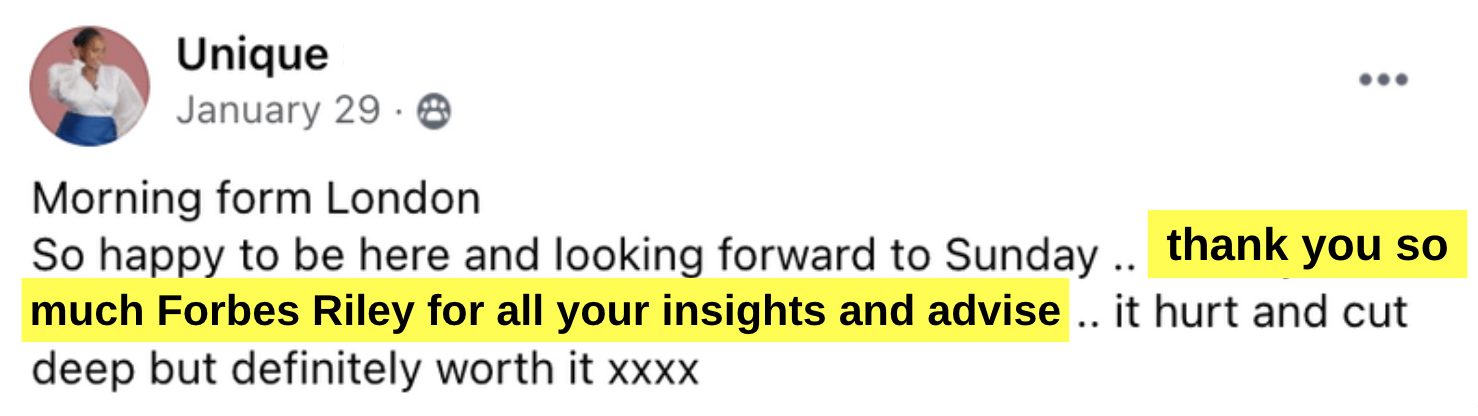Click the yellow highlighted 'thank you so' text
Image resolution: width=1478 pixels, height=416 pixels.
pyautogui.click(x=1307, y=246)
